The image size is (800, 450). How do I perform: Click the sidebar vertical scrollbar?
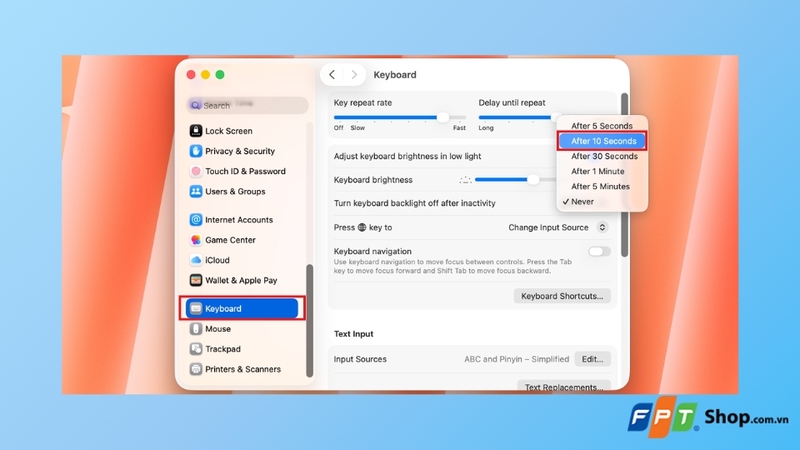309,321
